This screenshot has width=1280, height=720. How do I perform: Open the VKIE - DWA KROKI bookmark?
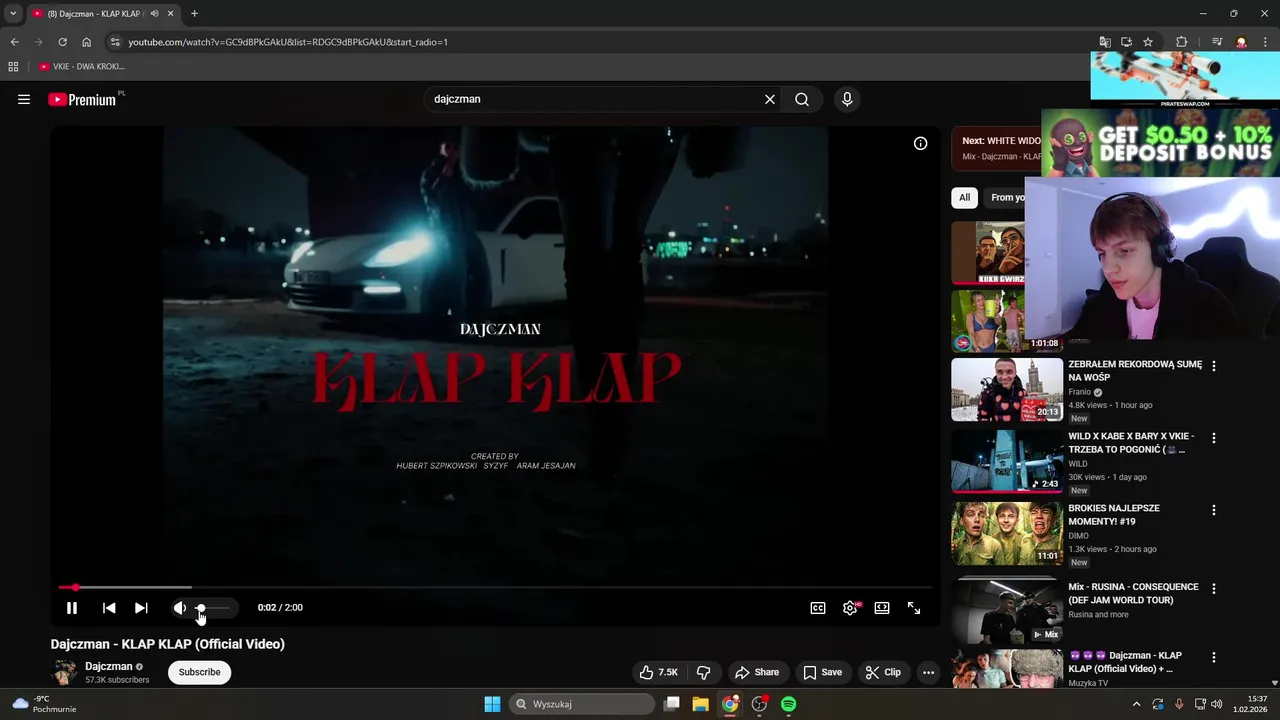(x=83, y=66)
